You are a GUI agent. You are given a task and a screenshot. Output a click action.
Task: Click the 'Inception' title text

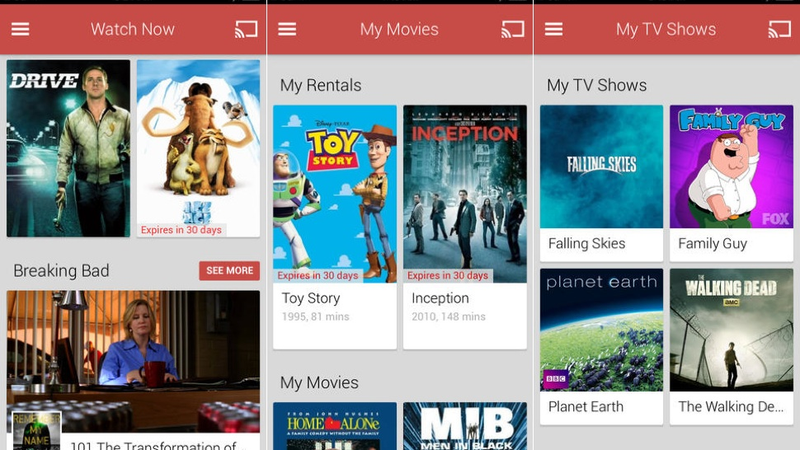click(x=440, y=298)
